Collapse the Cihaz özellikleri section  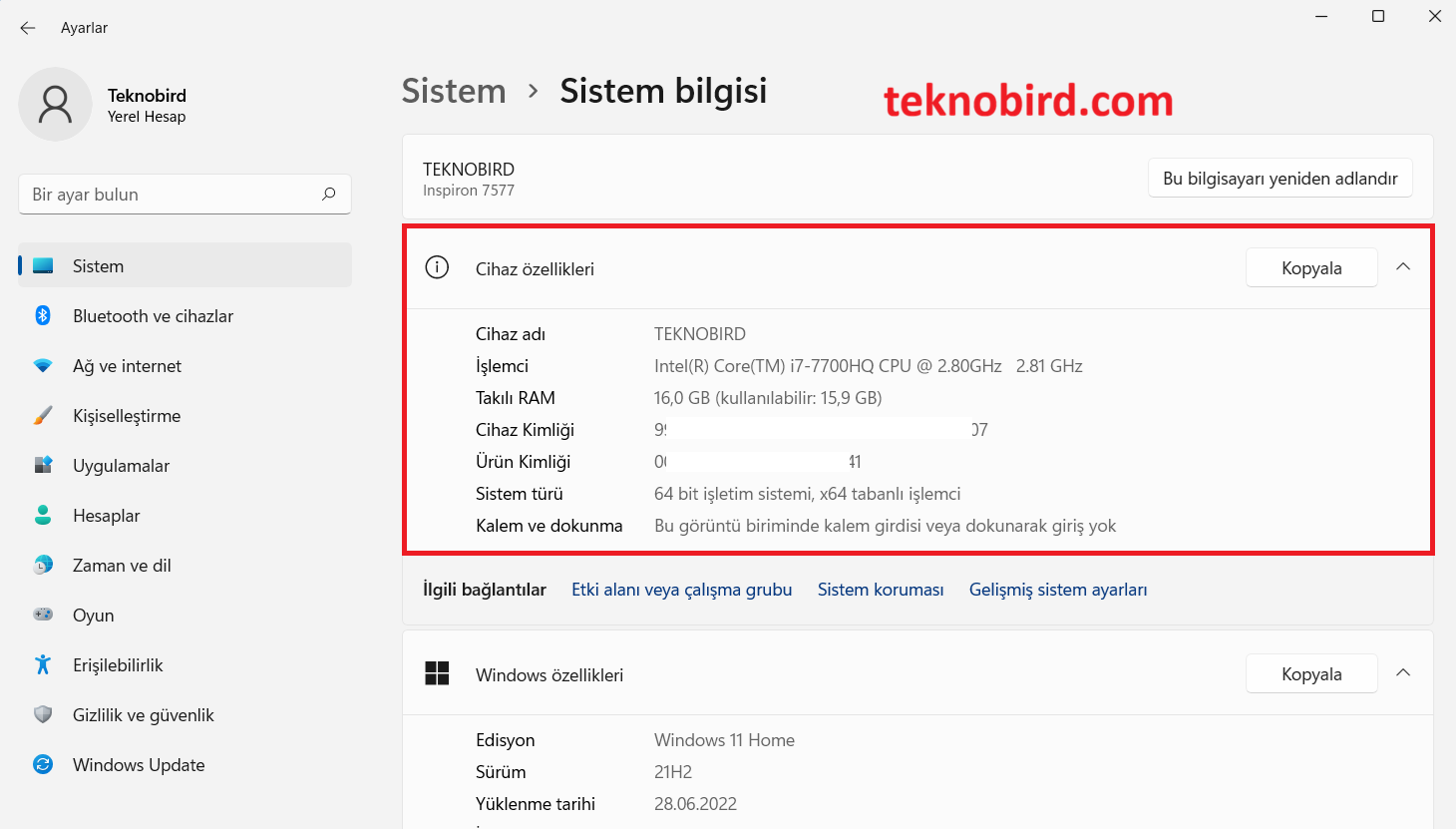coord(1403,267)
